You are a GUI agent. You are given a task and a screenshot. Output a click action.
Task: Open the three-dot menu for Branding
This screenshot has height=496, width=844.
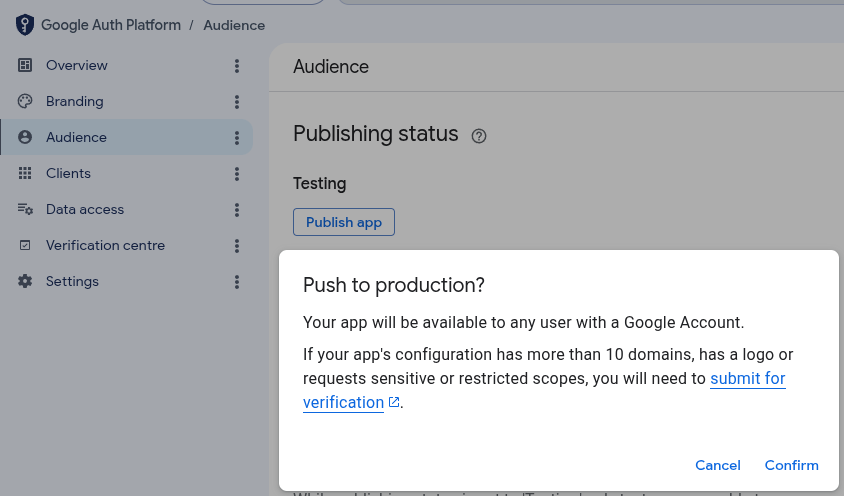(x=237, y=102)
